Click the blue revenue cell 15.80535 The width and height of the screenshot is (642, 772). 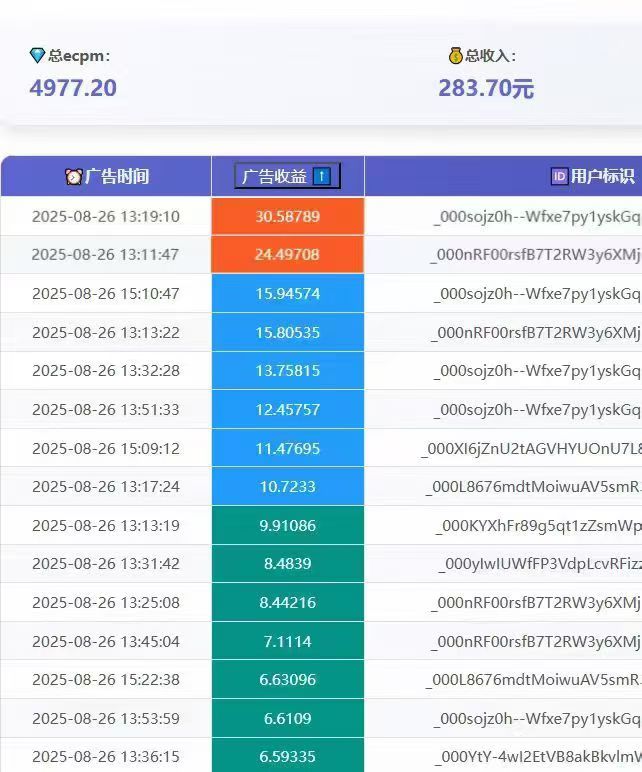click(x=288, y=332)
